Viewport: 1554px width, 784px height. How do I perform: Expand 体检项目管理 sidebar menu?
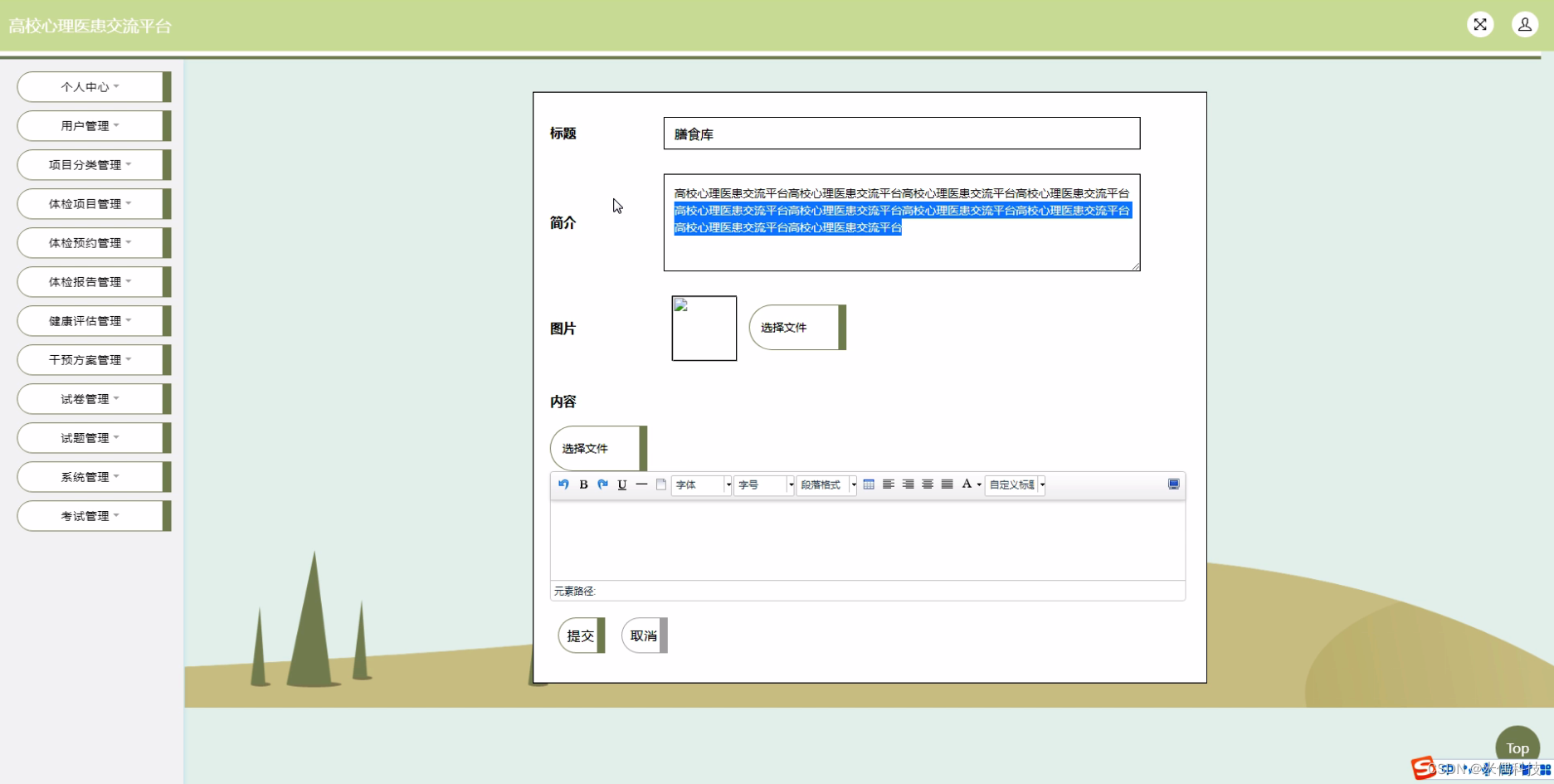click(94, 203)
